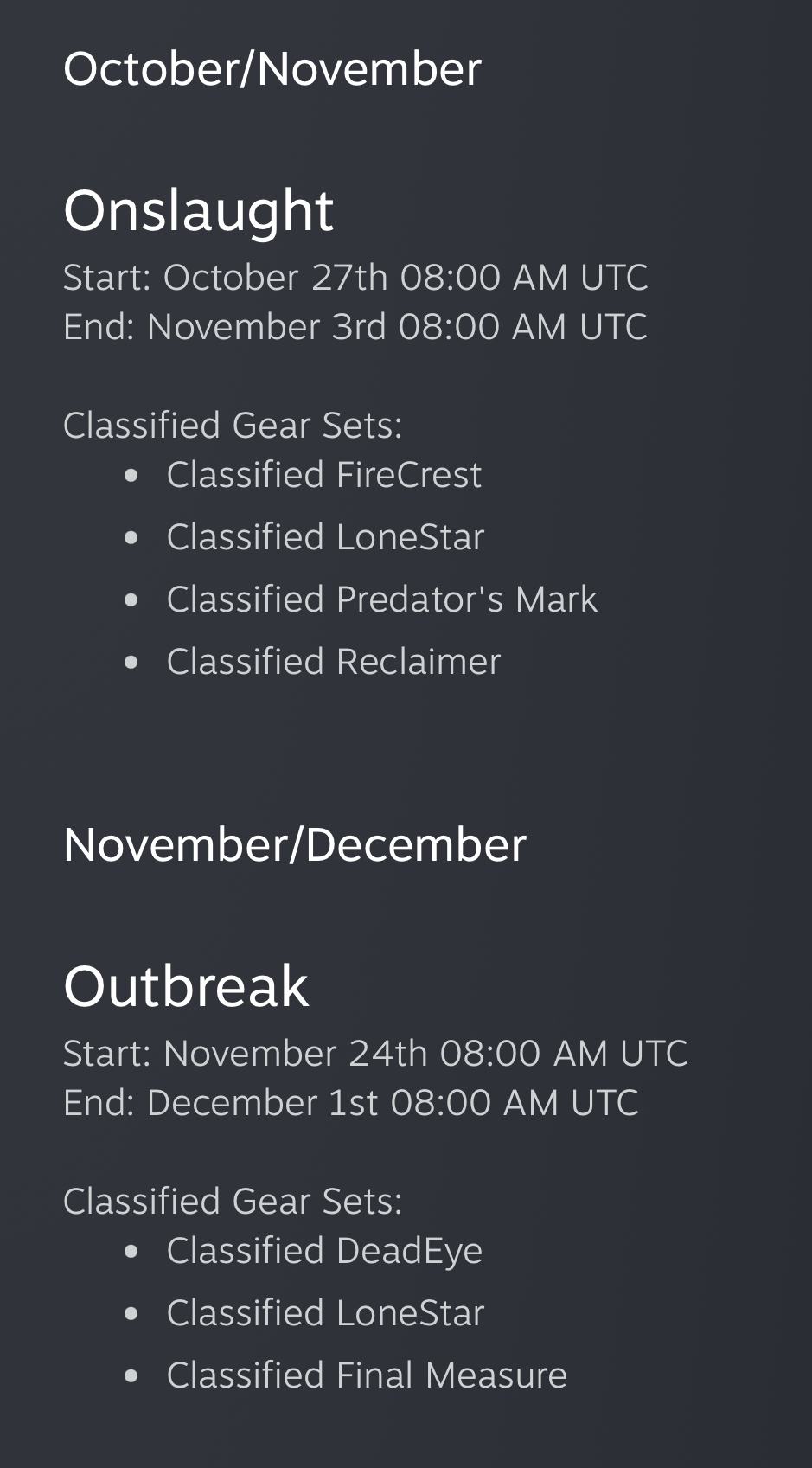Screen dimensions: 812x1468
Task: Select the Classified FireCrest list item
Action: 323,475
